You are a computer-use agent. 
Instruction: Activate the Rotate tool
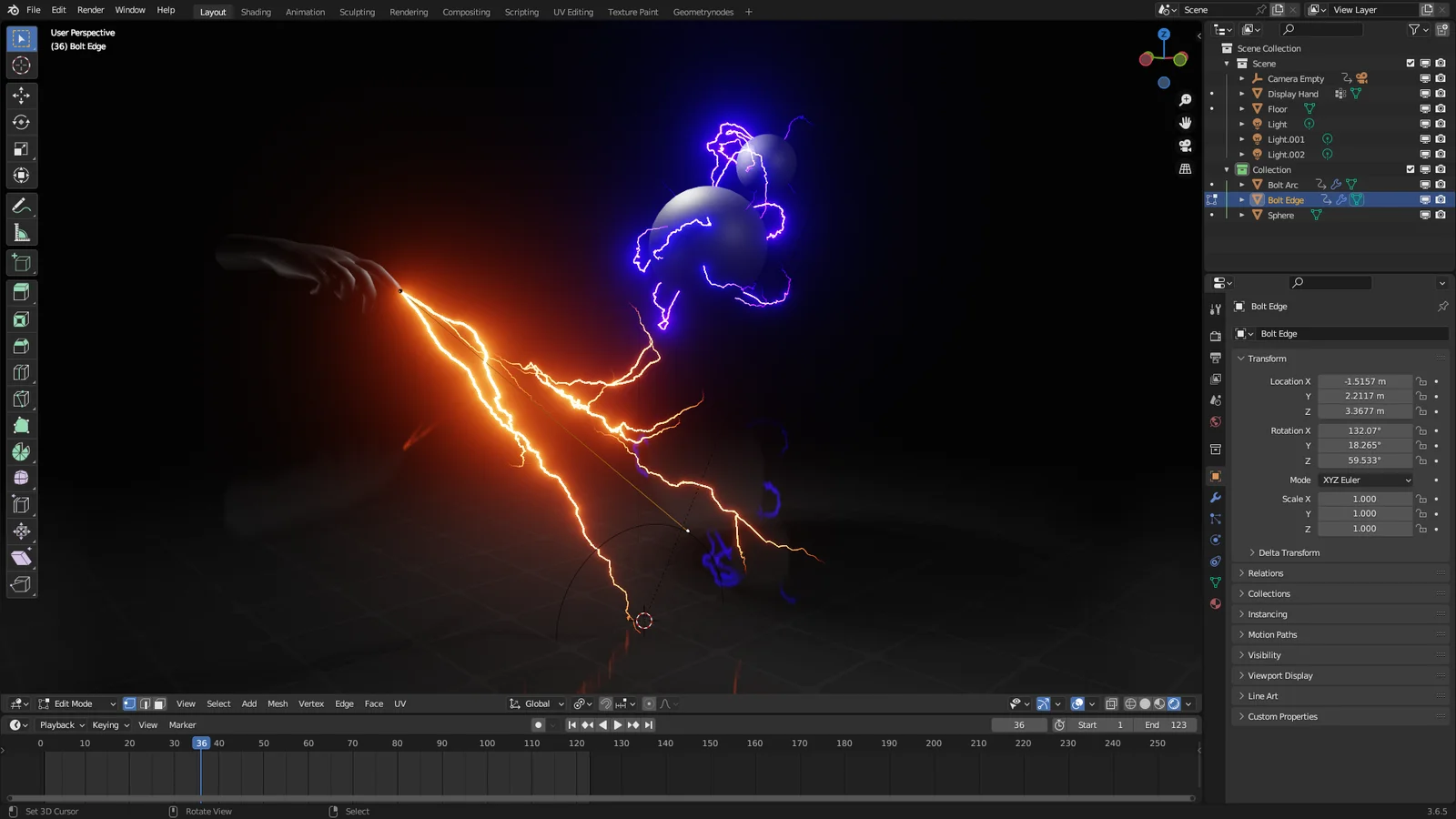point(21,122)
